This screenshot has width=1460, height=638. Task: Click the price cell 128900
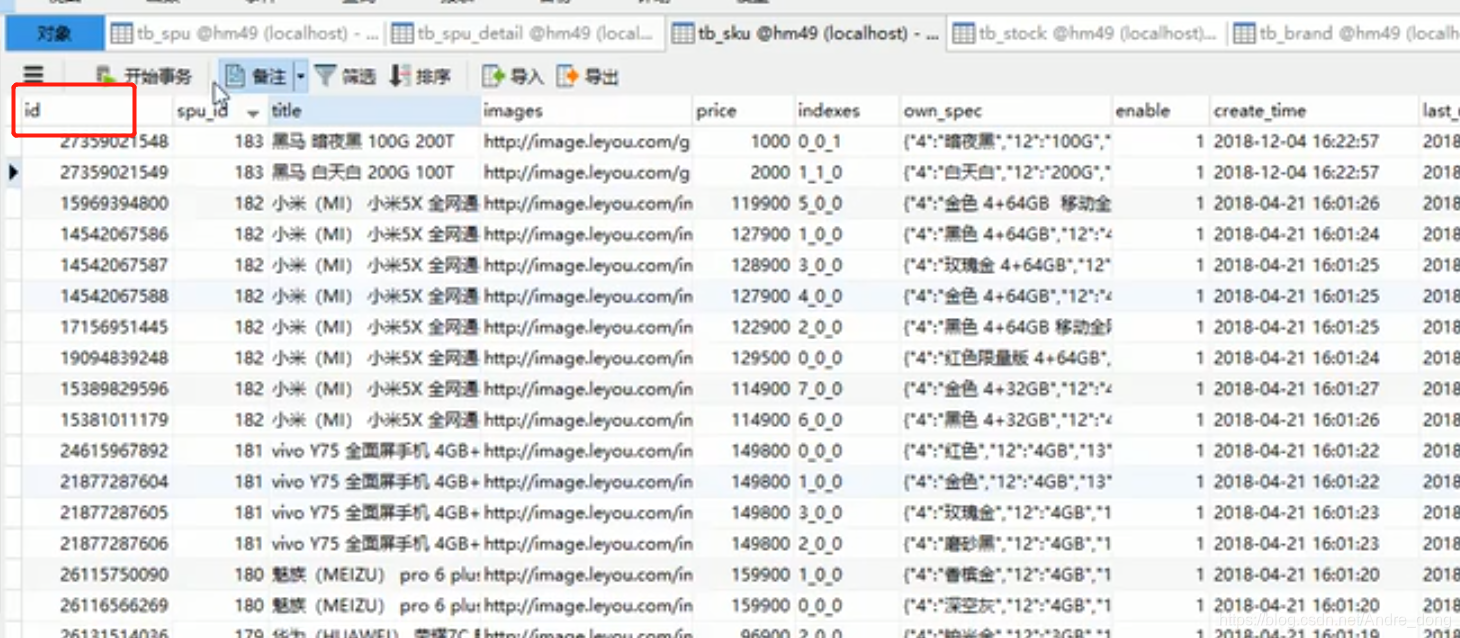pos(743,265)
